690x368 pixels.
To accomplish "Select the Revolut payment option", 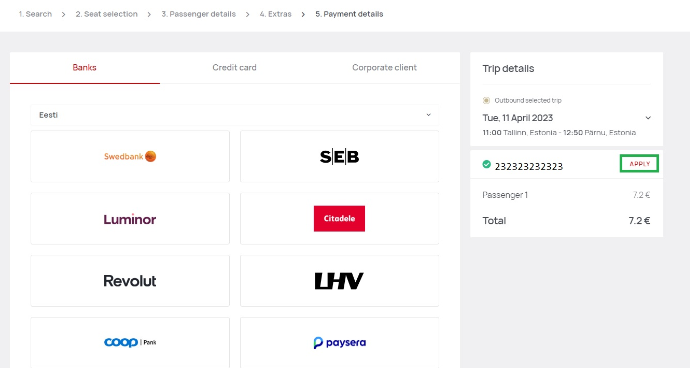I will (130, 281).
